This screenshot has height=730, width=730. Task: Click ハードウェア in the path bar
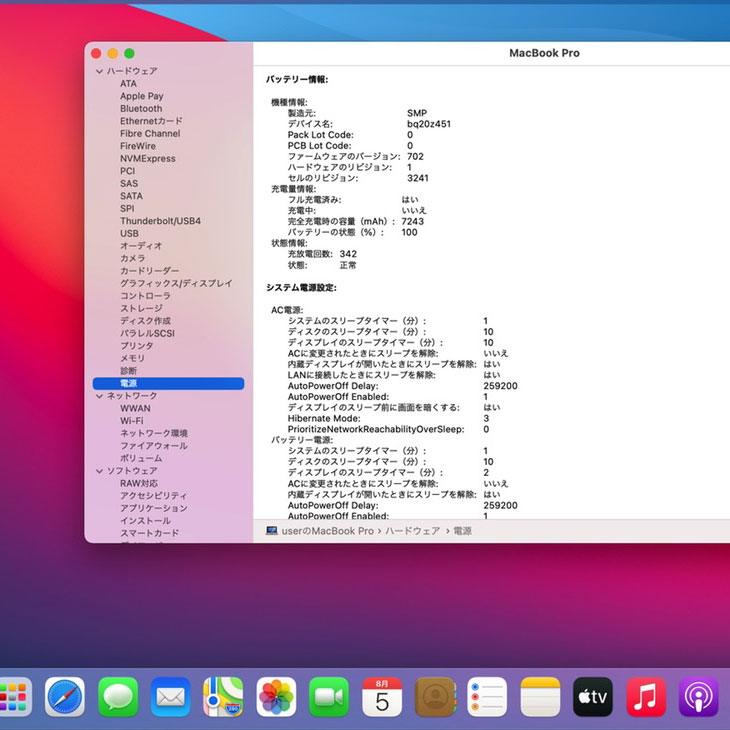(x=412, y=531)
